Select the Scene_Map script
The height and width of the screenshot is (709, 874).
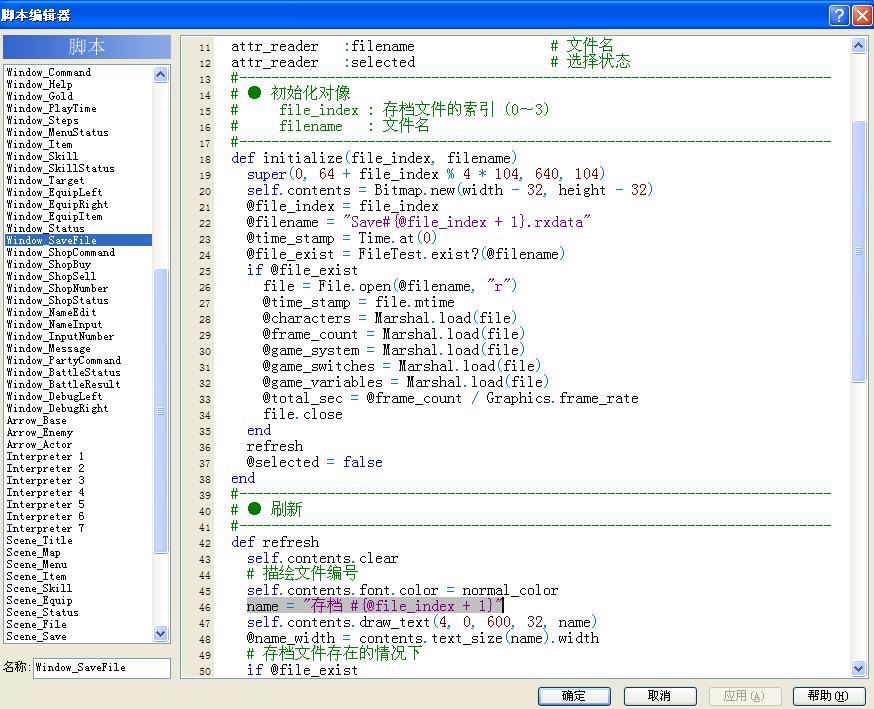(x=33, y=552)
